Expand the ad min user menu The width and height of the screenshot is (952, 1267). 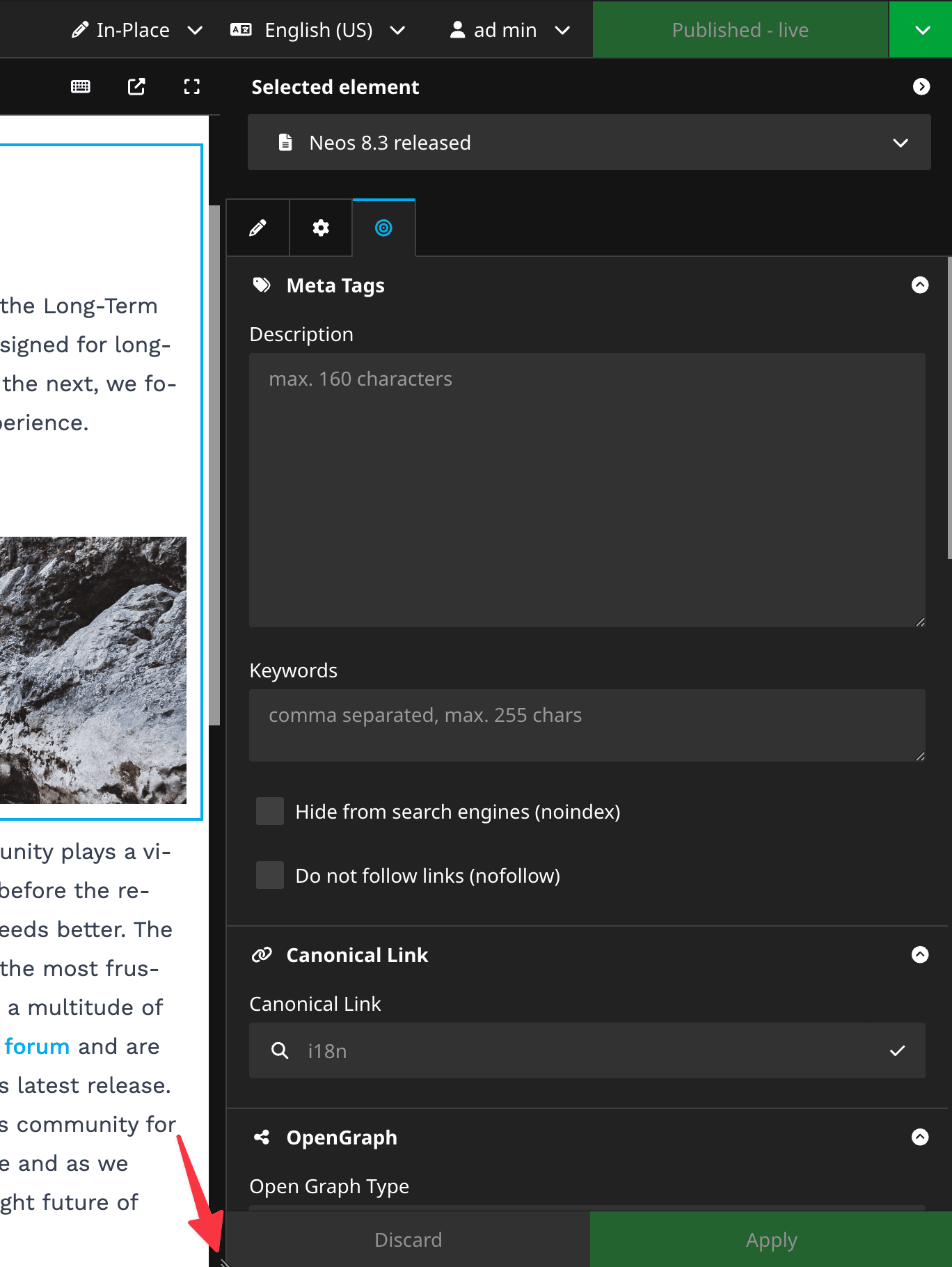click(x=510, y=30)
